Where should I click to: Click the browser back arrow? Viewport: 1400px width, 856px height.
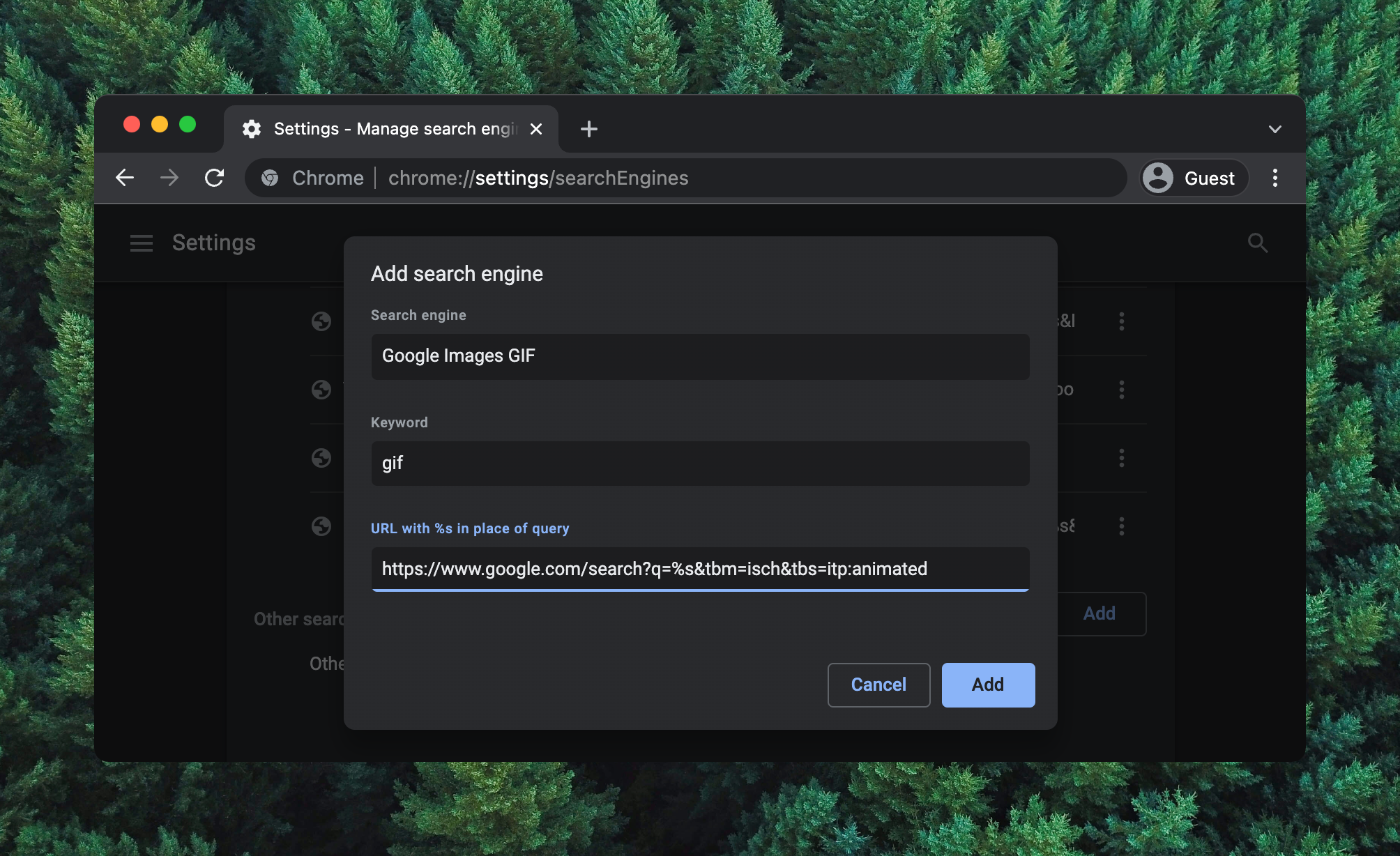(x=125, y=178)
